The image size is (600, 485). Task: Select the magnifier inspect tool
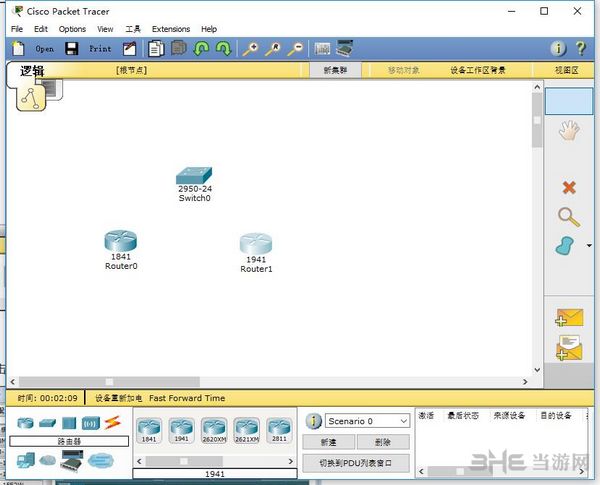click(x=569, y=217)
